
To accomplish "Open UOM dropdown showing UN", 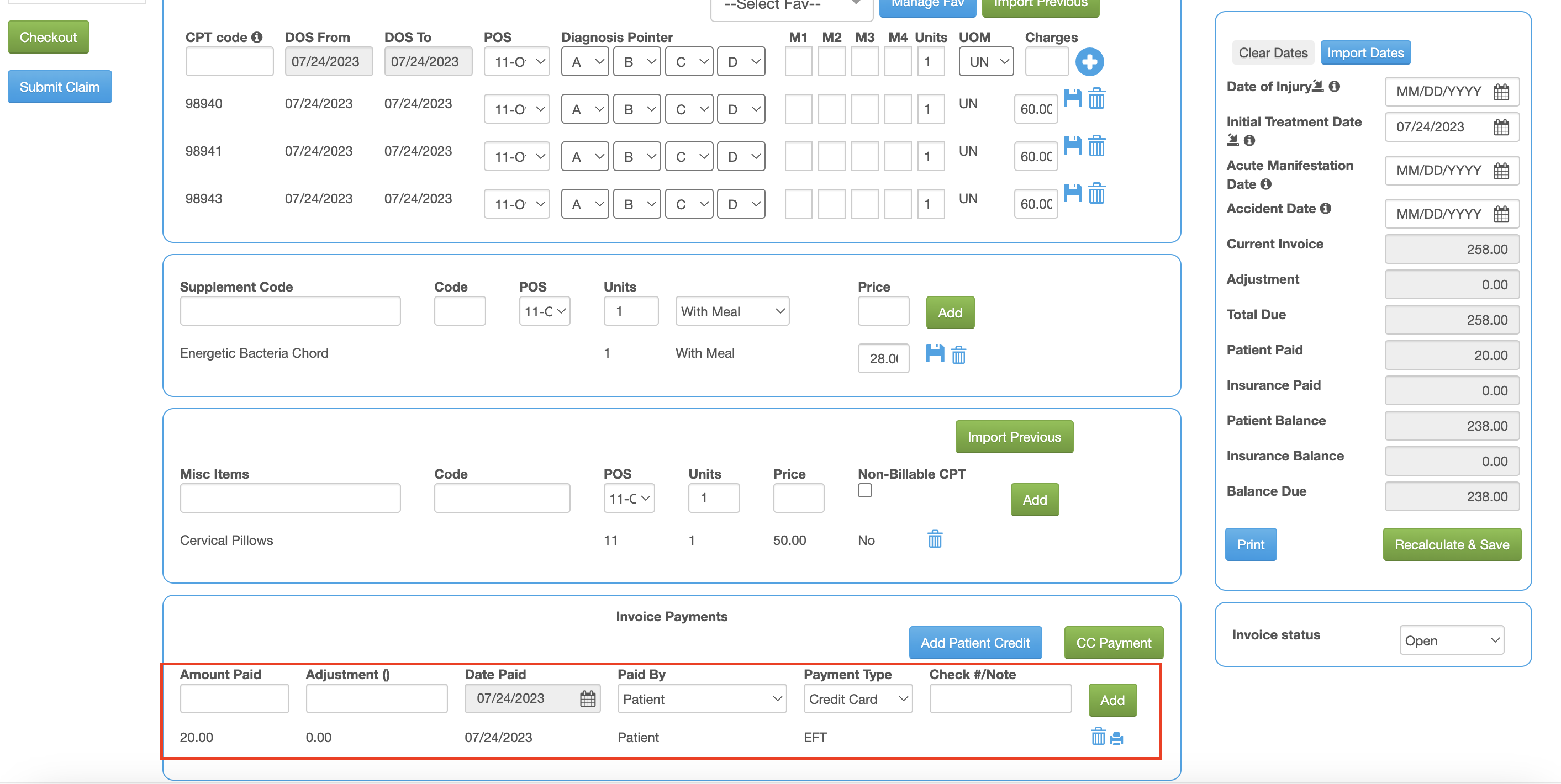I will tap(985, 62).
